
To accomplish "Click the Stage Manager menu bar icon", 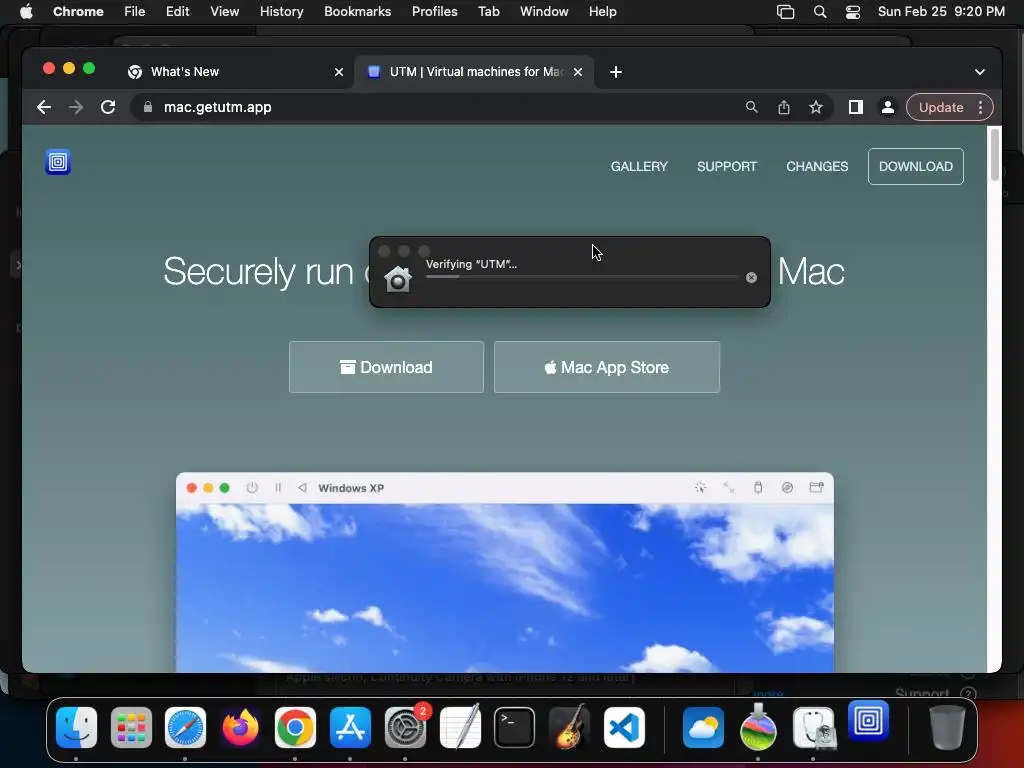I will (786, 12).
